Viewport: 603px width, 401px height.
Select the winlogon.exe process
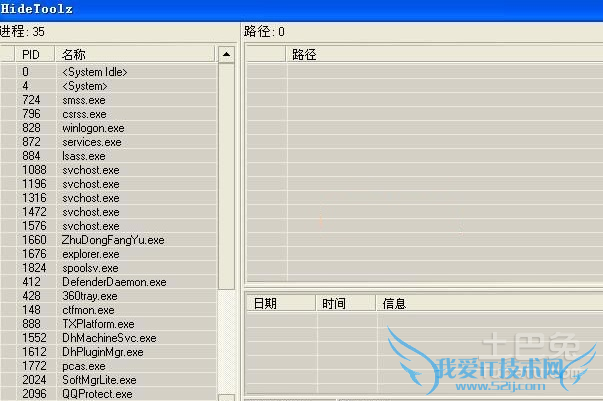tap(108, 128)
